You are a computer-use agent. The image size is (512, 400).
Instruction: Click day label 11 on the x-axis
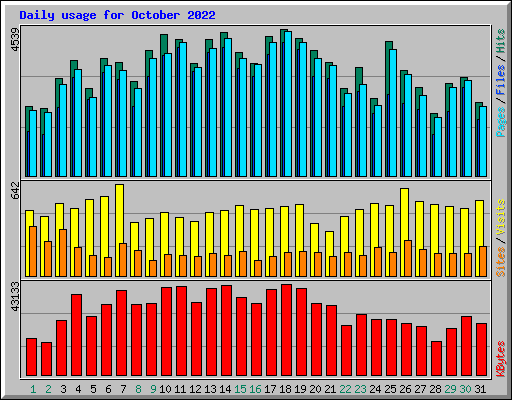(x=180, y=389)
